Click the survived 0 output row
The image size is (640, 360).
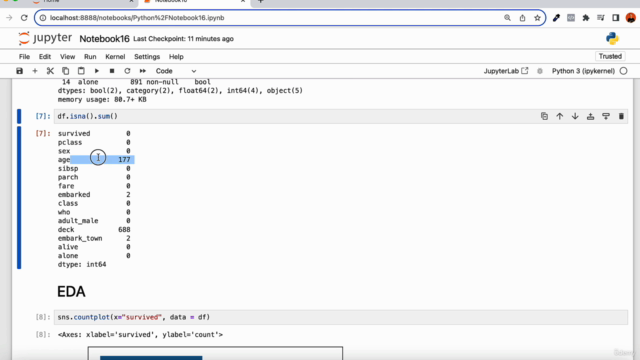(94, 133)
